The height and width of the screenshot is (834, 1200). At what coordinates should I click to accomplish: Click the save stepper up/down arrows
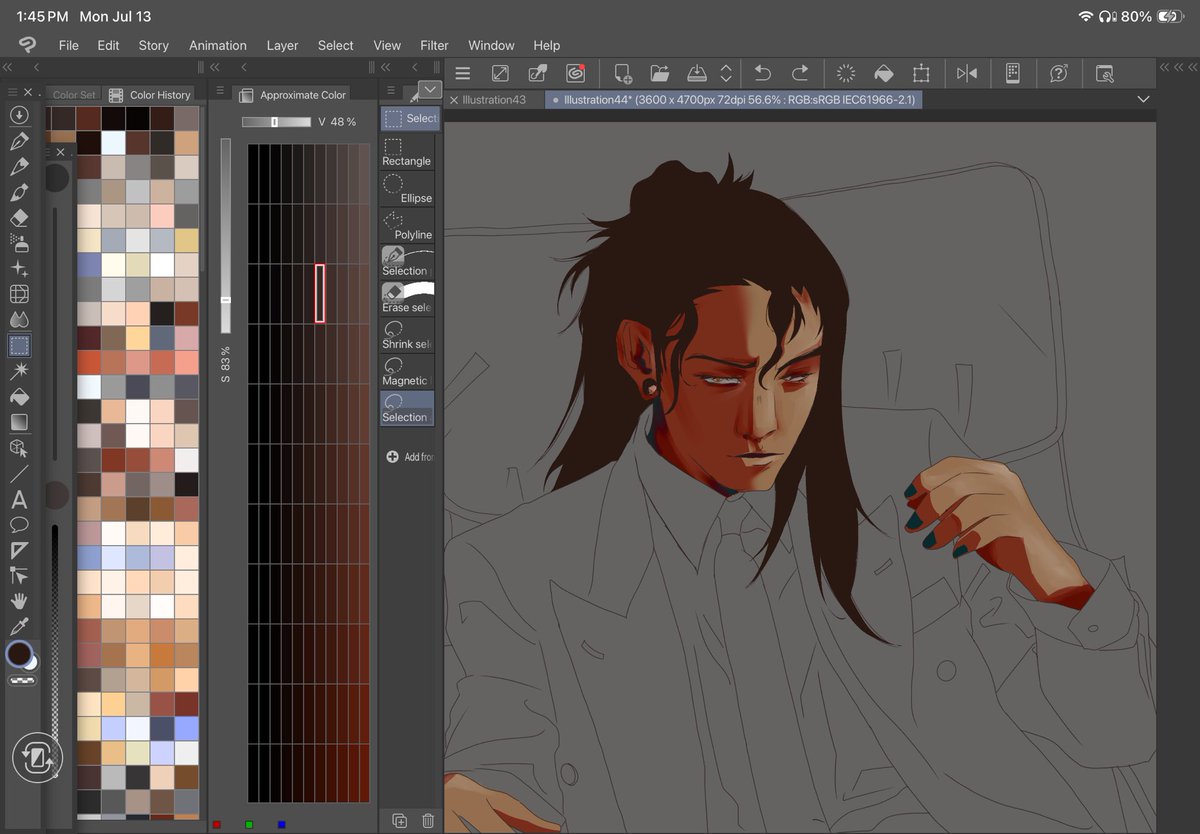pos(726,73)
